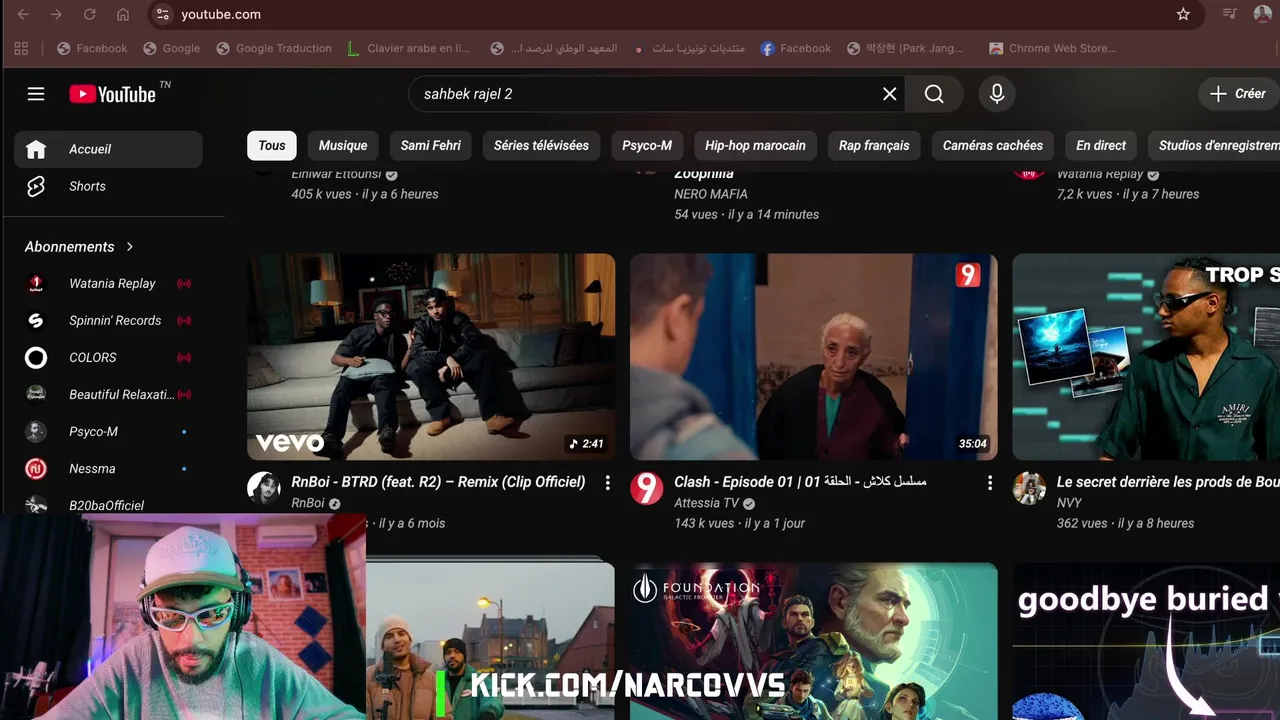Image resolution: width=1280 pixels, height=720 pixels.
Task: Open Beautiful Relaxation subscription
Action: 108,394
